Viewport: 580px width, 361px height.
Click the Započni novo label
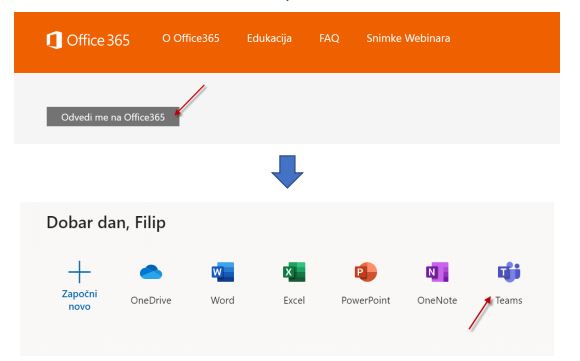(80, 300)
